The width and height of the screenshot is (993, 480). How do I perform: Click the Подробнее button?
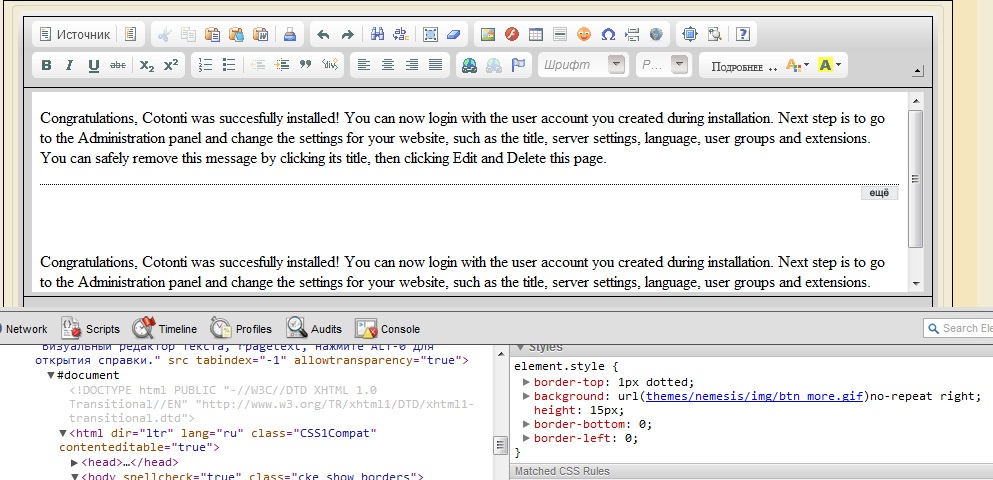(743, 66)
